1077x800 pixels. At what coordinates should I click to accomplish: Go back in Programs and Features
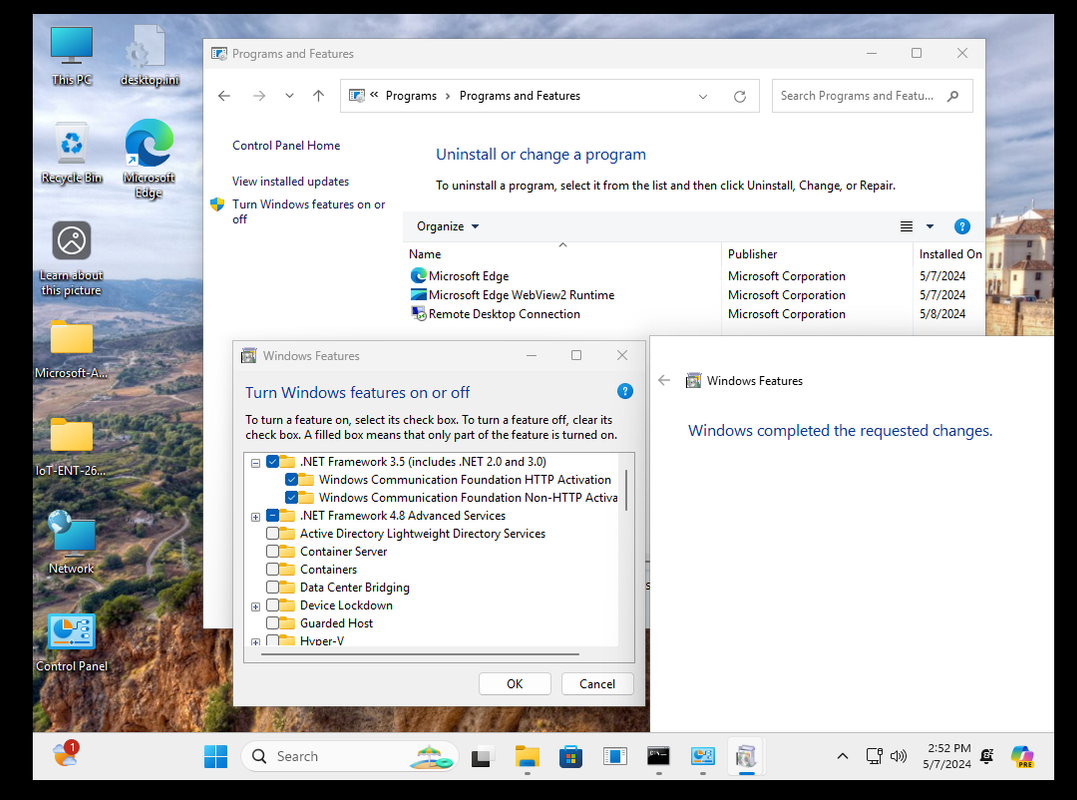click(x=224, y=96)
